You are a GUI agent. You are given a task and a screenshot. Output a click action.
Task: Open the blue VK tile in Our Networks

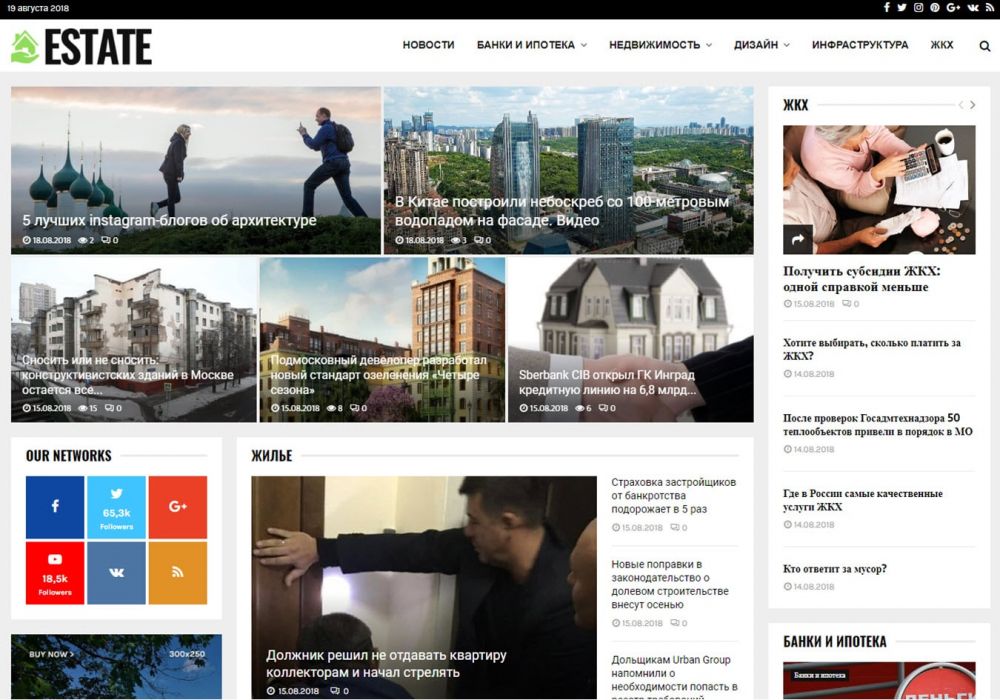point(117,573)
